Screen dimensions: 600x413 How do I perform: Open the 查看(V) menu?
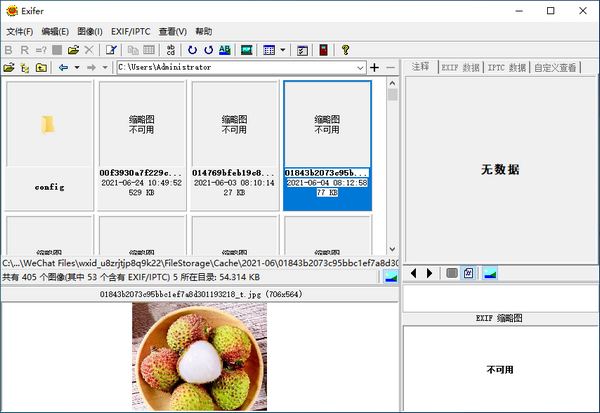173,31
